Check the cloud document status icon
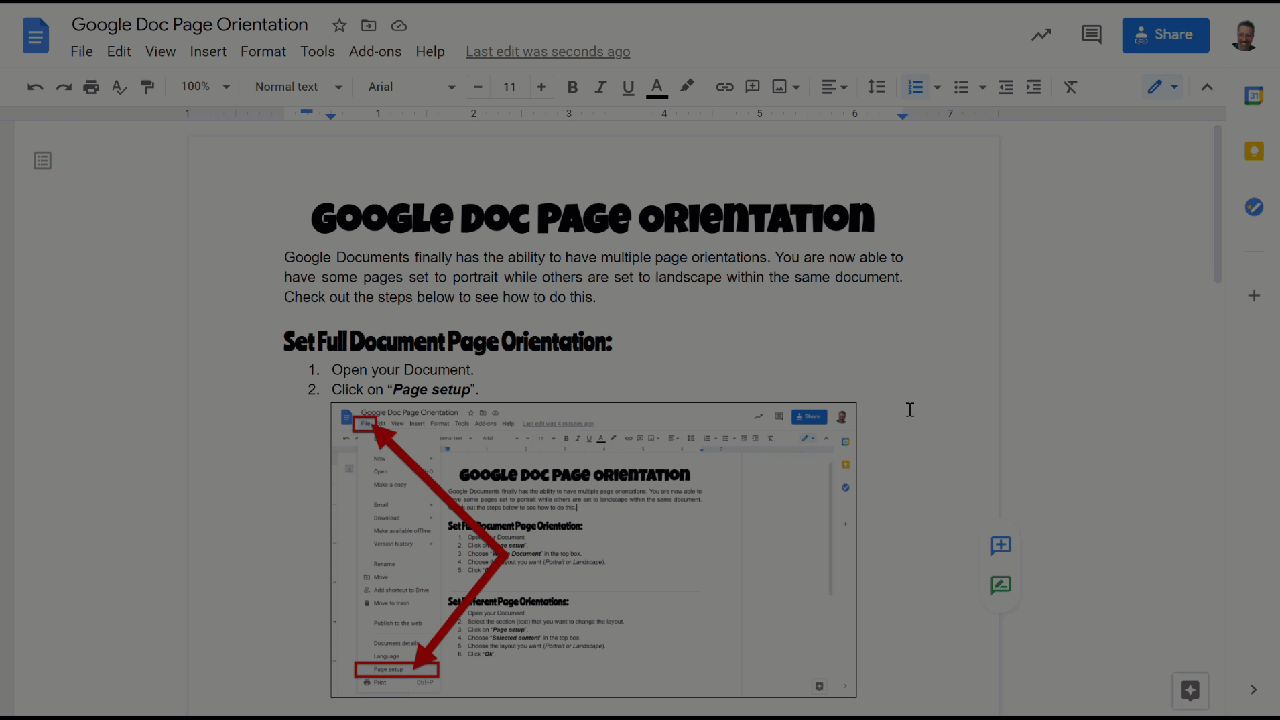 point(399,26)
